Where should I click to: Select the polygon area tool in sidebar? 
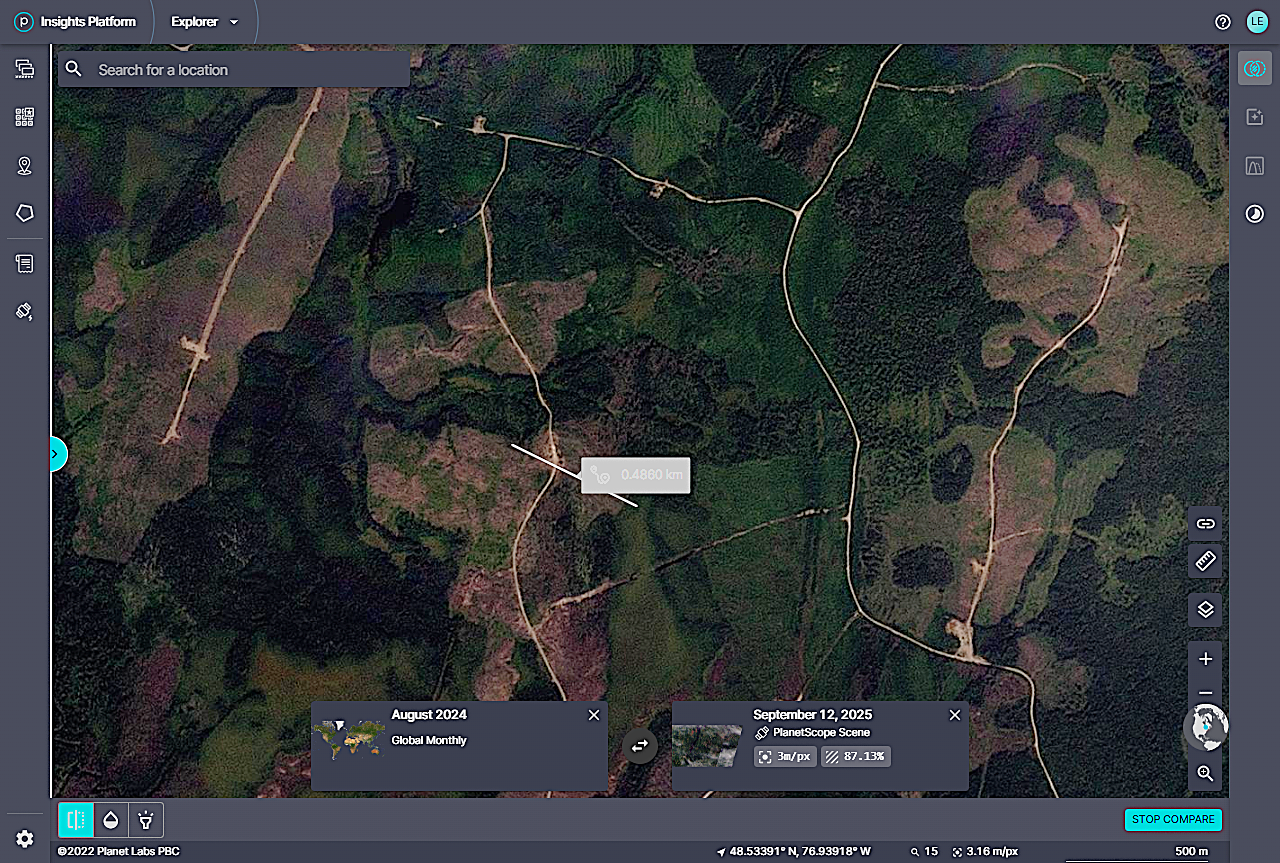(25, 213)
